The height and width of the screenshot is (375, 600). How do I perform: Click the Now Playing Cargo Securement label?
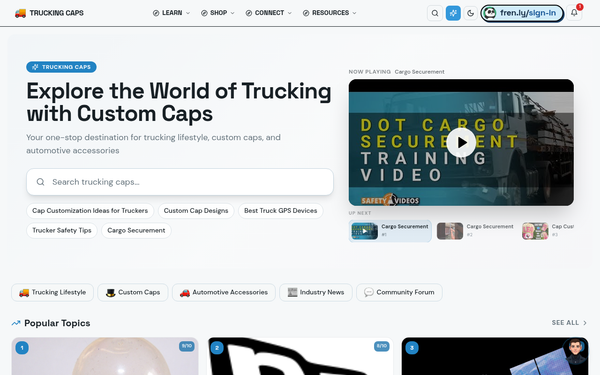[x=396, y=72]
